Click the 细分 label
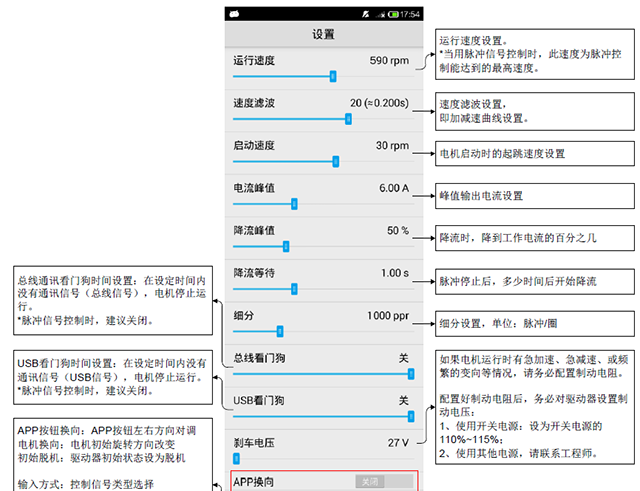 click(x=244, y=315)
